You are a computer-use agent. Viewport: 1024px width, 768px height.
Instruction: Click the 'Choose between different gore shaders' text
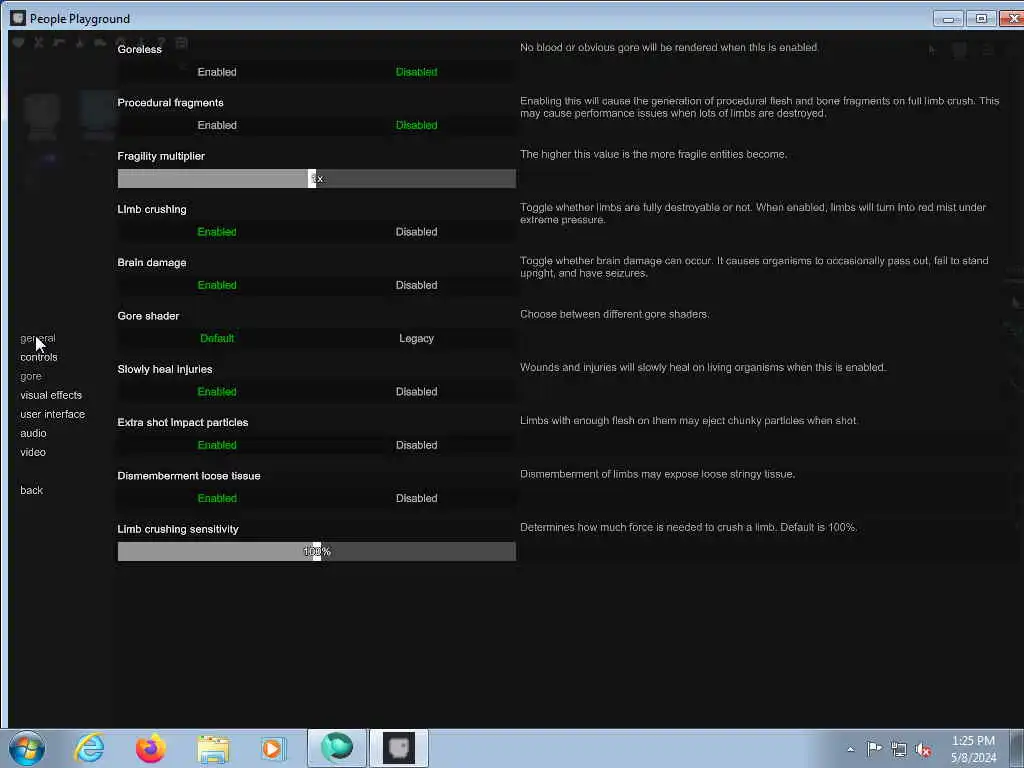pos(615,314)
